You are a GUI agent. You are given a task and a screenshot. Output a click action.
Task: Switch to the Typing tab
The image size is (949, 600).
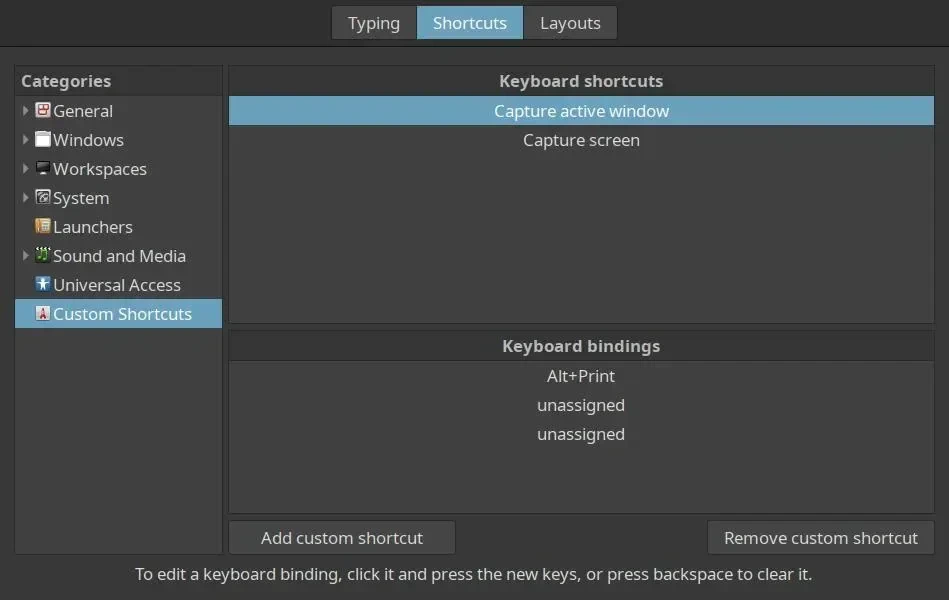coord(374,23)
